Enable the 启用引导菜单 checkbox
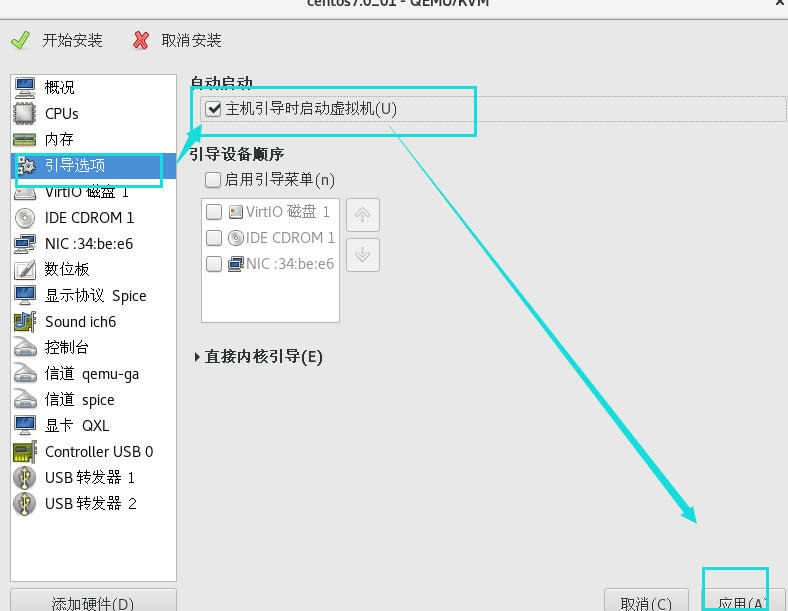 [x=213, y=180]
